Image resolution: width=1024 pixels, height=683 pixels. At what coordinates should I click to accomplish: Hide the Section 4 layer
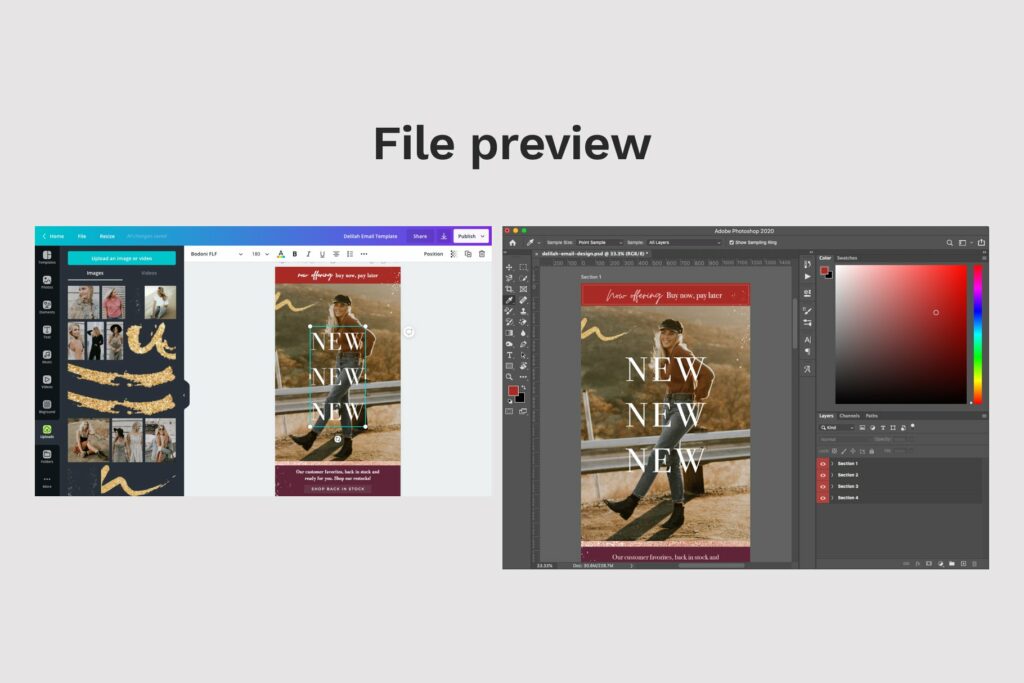tap(822, 497)
